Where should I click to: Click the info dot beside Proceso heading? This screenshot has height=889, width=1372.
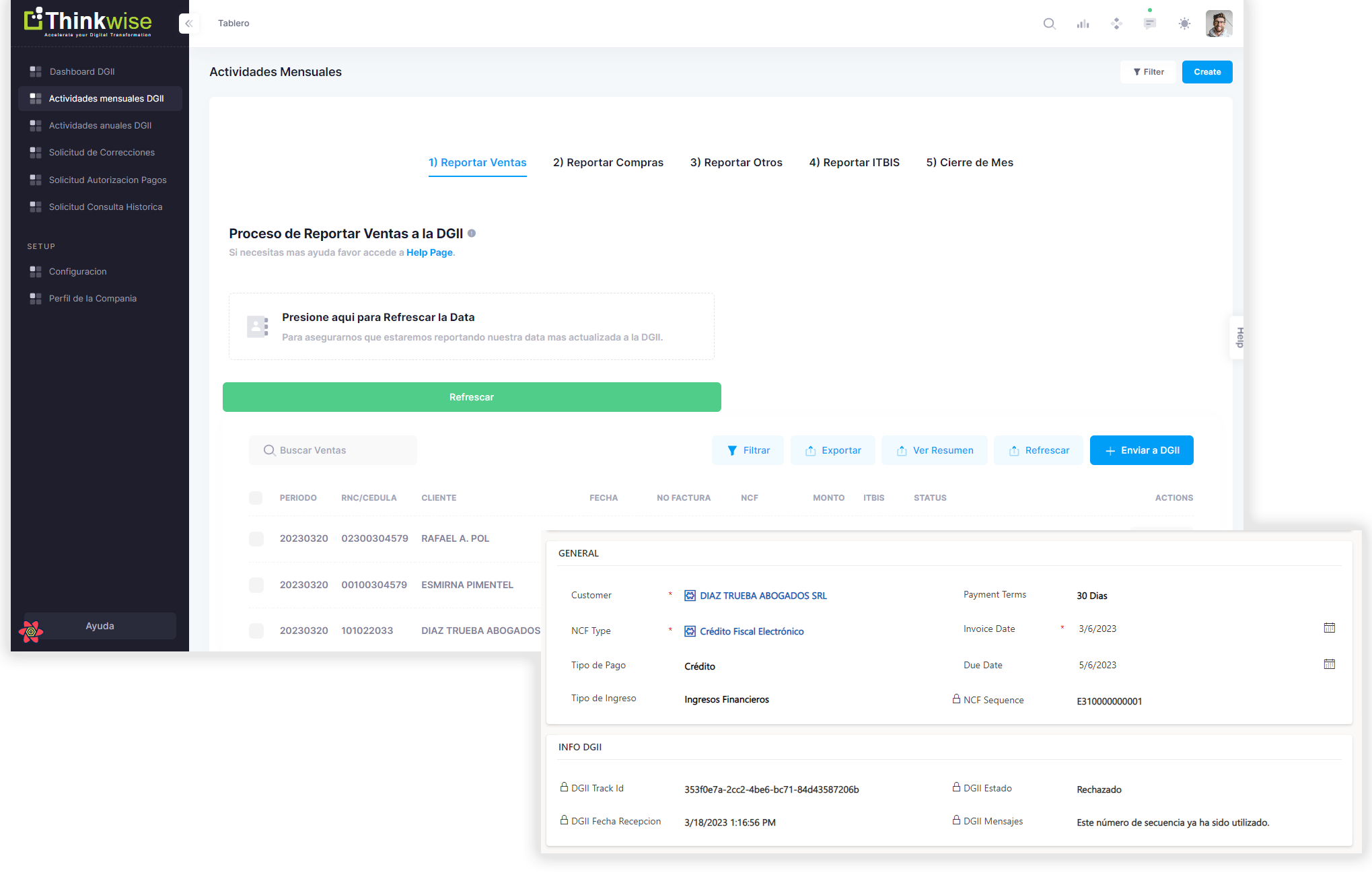click(472, 234)
